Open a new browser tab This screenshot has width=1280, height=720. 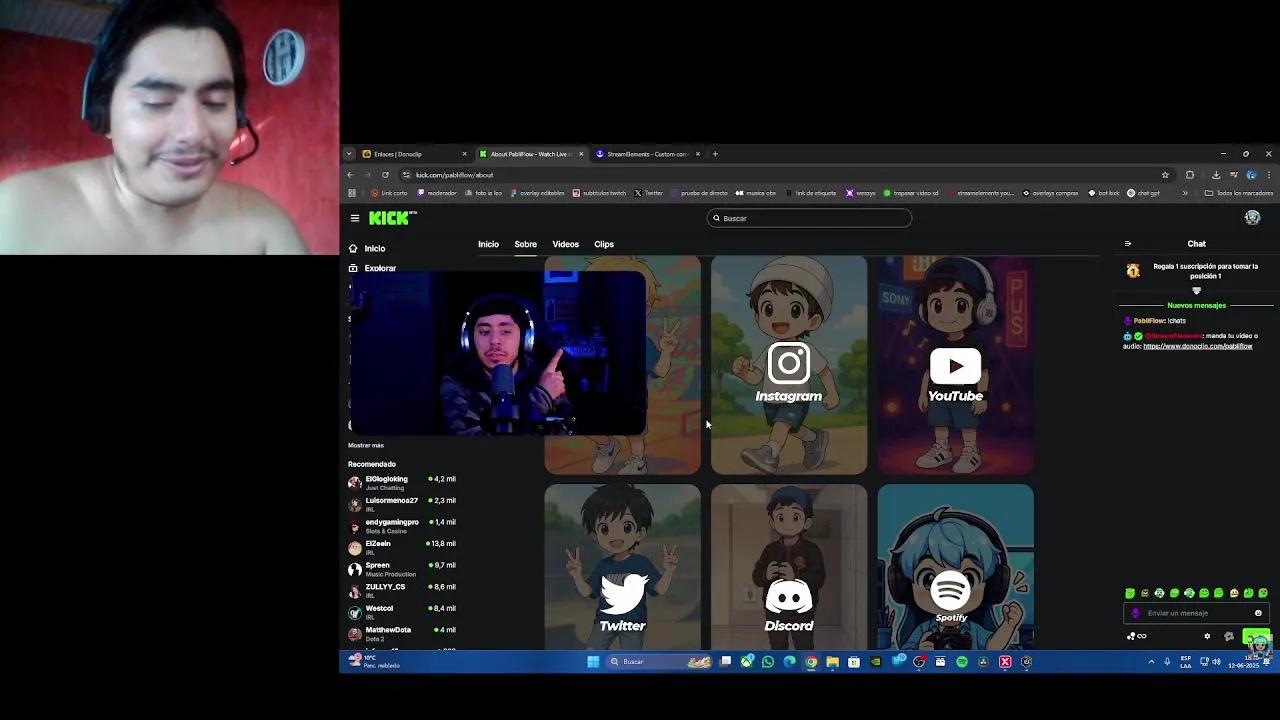(715, 154)
